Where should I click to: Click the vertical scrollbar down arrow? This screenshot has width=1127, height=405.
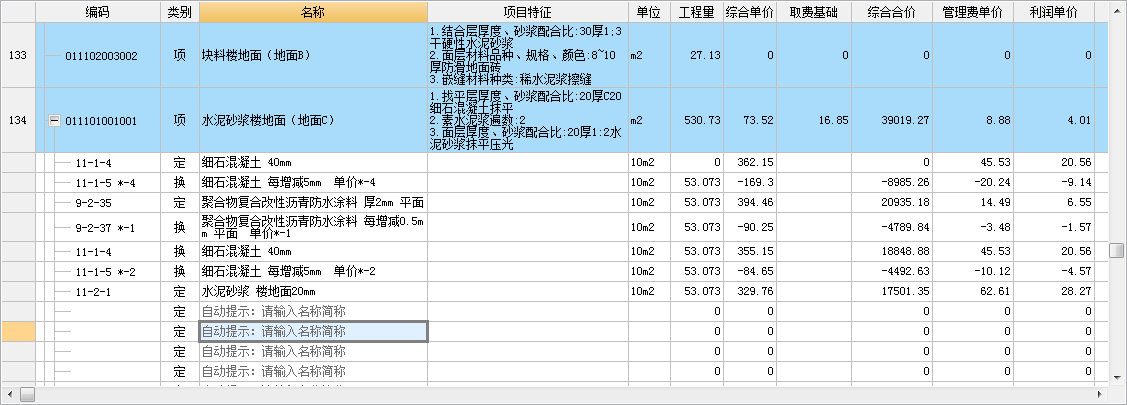pyautogui.click(x=1117, y=377)
